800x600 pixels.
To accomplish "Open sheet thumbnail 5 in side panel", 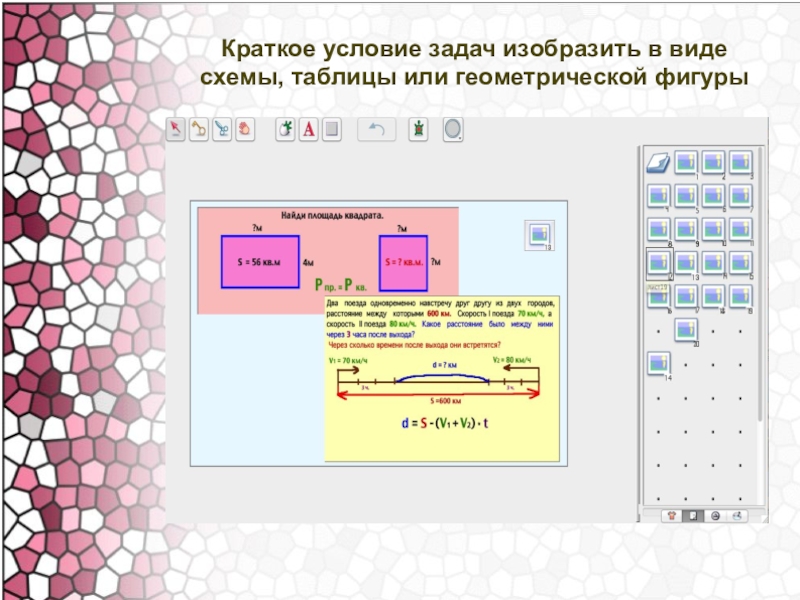I will 686,196.
